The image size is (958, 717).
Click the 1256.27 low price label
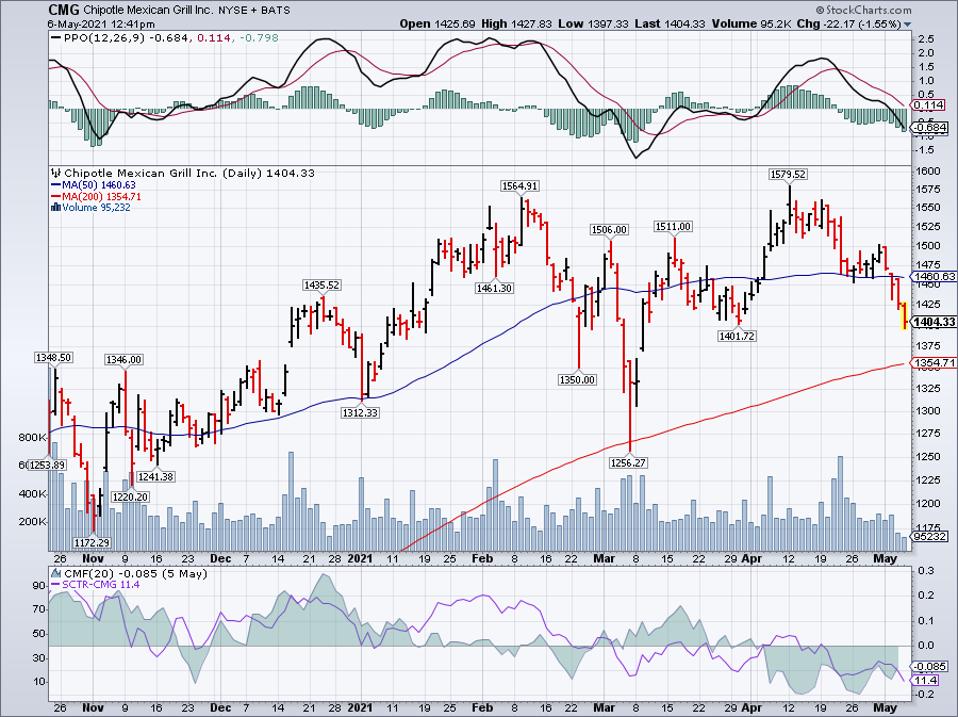pos(628,463)
